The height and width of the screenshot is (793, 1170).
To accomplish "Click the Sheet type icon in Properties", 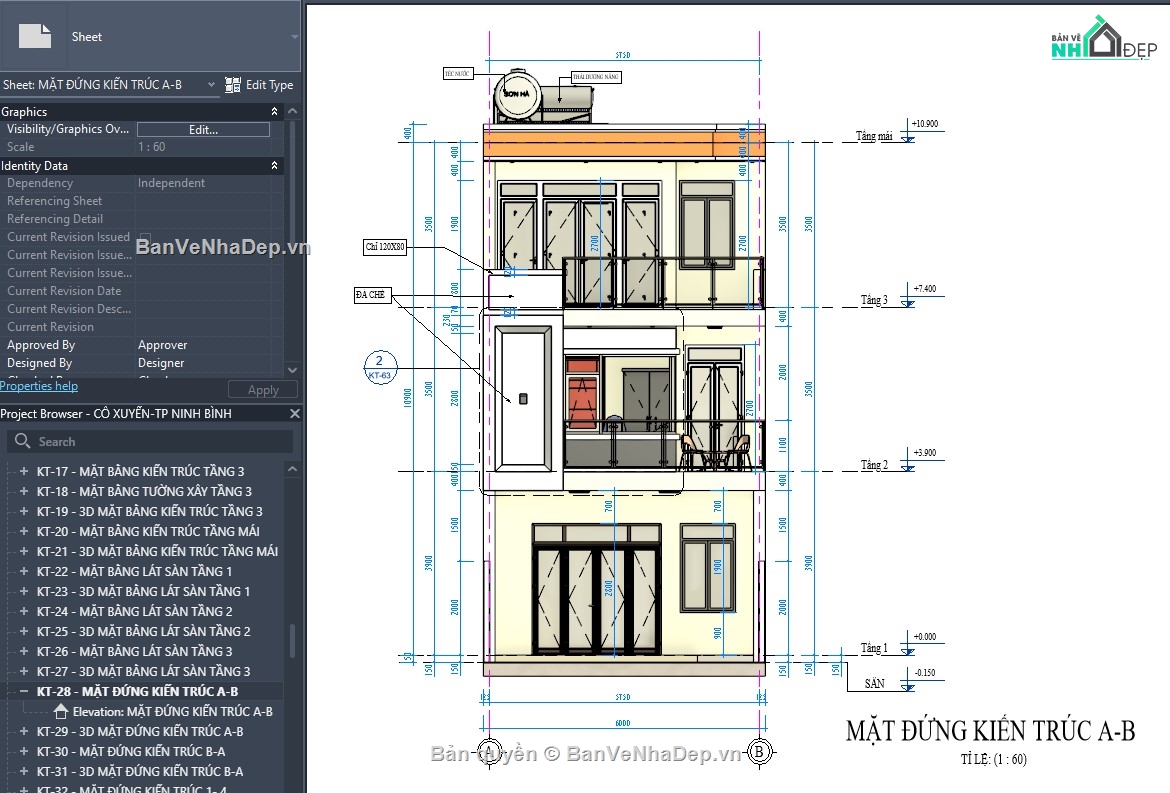I will click(x=35, y=36).
